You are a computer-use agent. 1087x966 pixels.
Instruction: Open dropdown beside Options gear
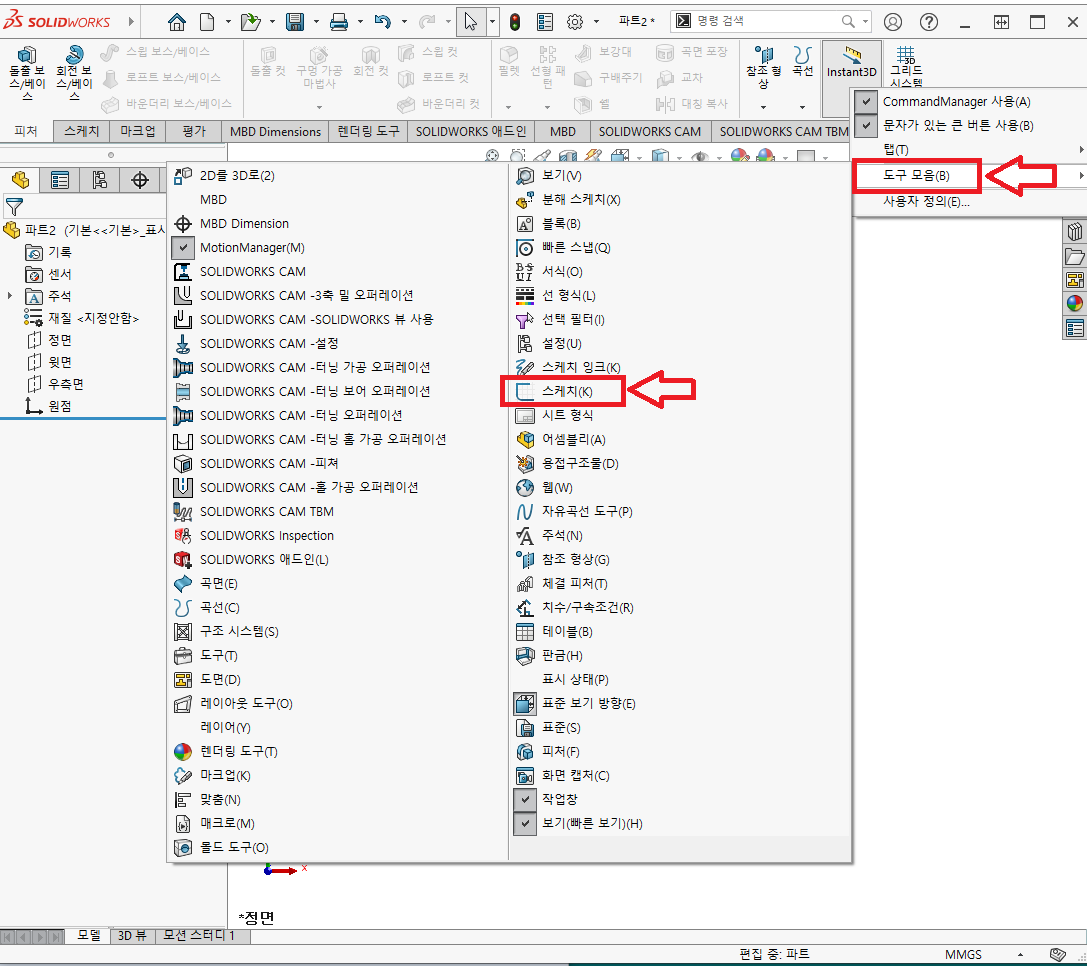pos(596,22)
